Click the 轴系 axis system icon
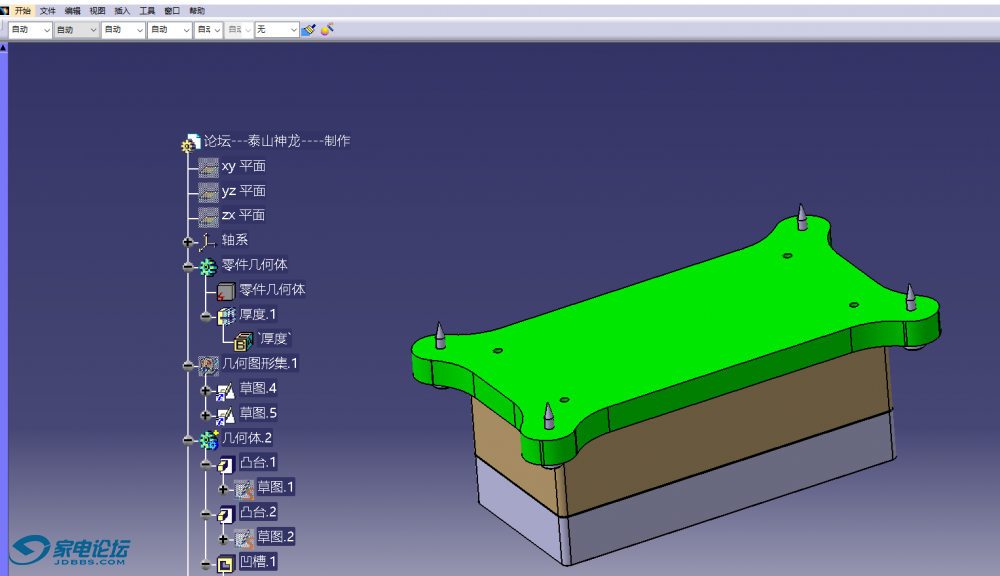 [208, 240]
